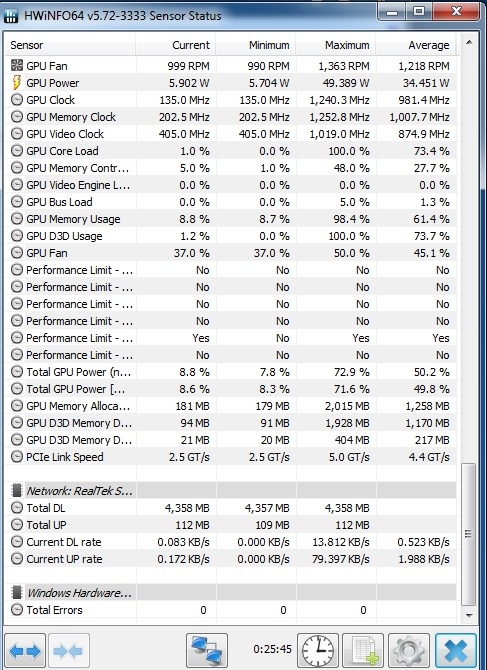Click the scrollbar up arrow
Screen dimensions: 487x670
click(x=469, y=42)
